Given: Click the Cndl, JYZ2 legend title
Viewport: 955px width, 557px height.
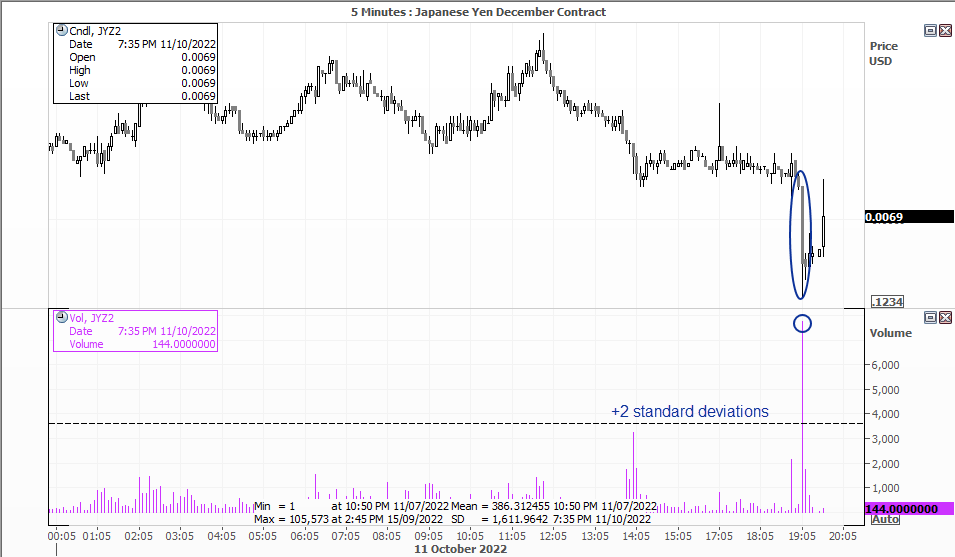Looking at the screenshot, I should tap(95, 31).
